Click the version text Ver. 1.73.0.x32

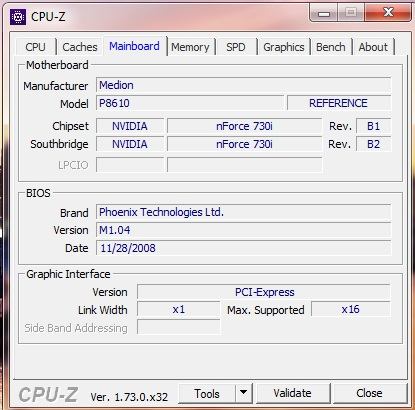129,397
